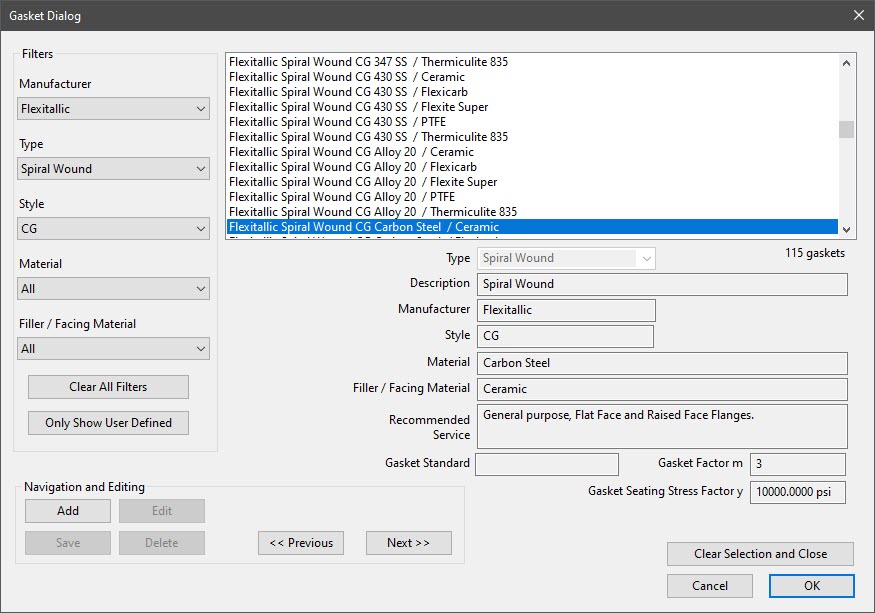Select CG 430 SS / Flexite Super gasket

click(x=532, y=107)
